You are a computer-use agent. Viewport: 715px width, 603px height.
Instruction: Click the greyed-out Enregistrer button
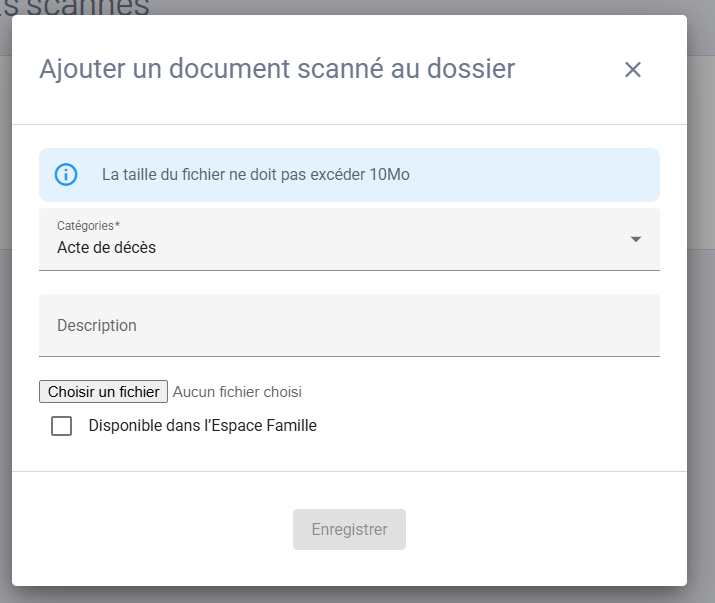pos(349,530)
